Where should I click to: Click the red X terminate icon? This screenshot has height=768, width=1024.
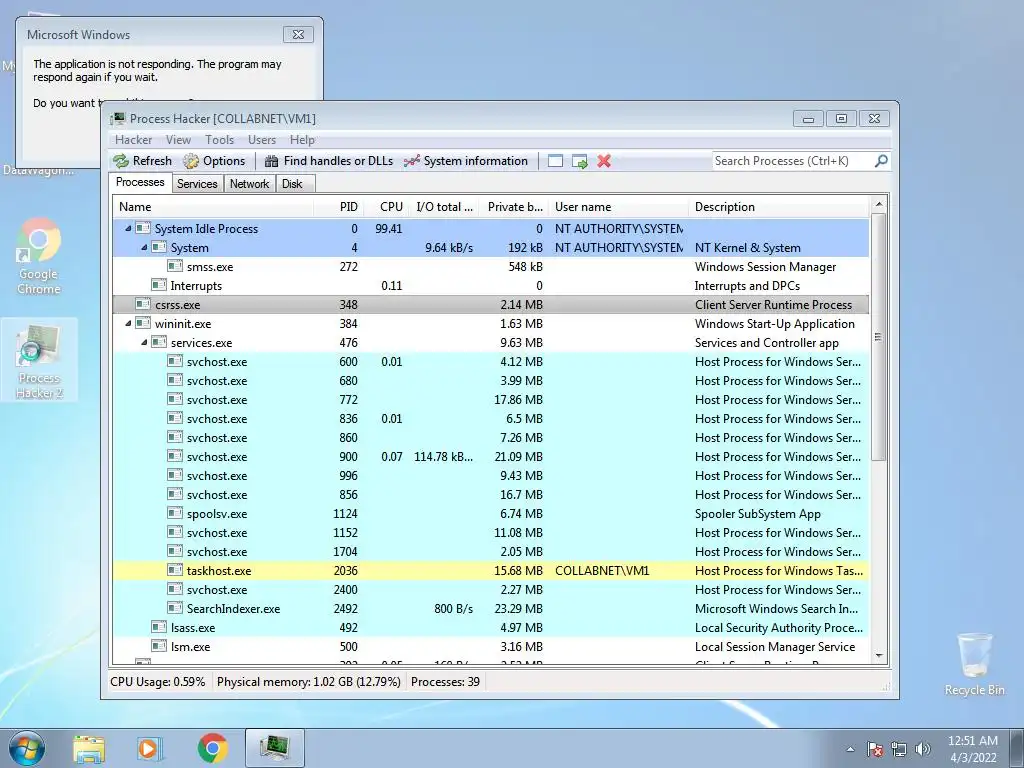pos(604,161)
